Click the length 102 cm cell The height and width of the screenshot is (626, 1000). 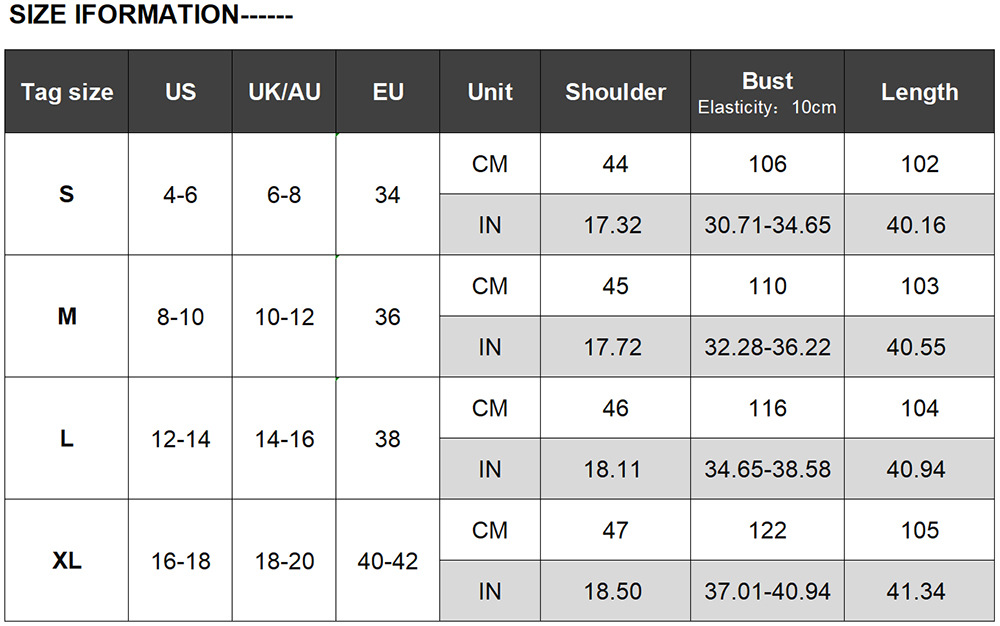click(x=919, y=164)
